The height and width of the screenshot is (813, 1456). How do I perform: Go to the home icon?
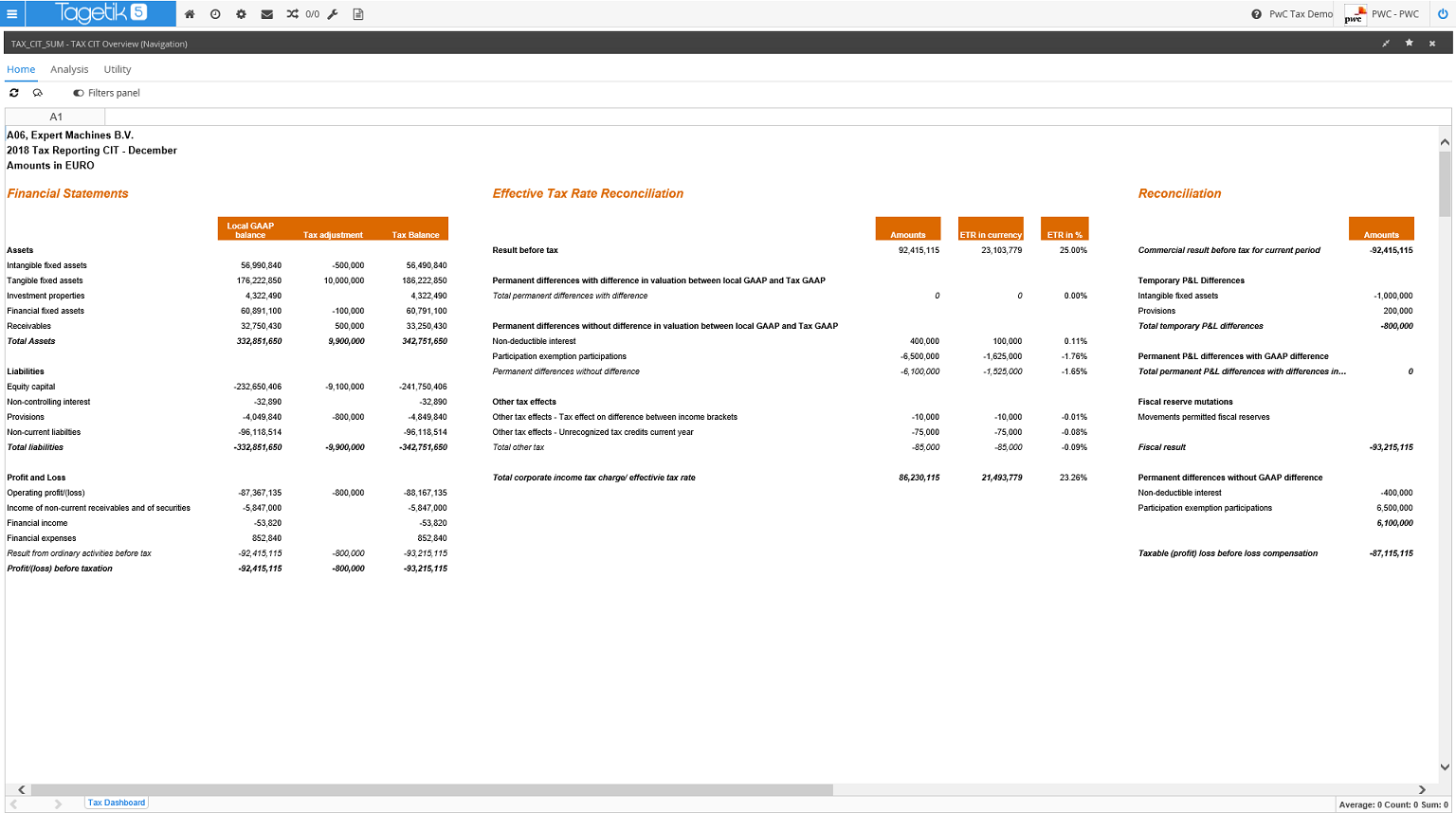(x=190, y=14)
